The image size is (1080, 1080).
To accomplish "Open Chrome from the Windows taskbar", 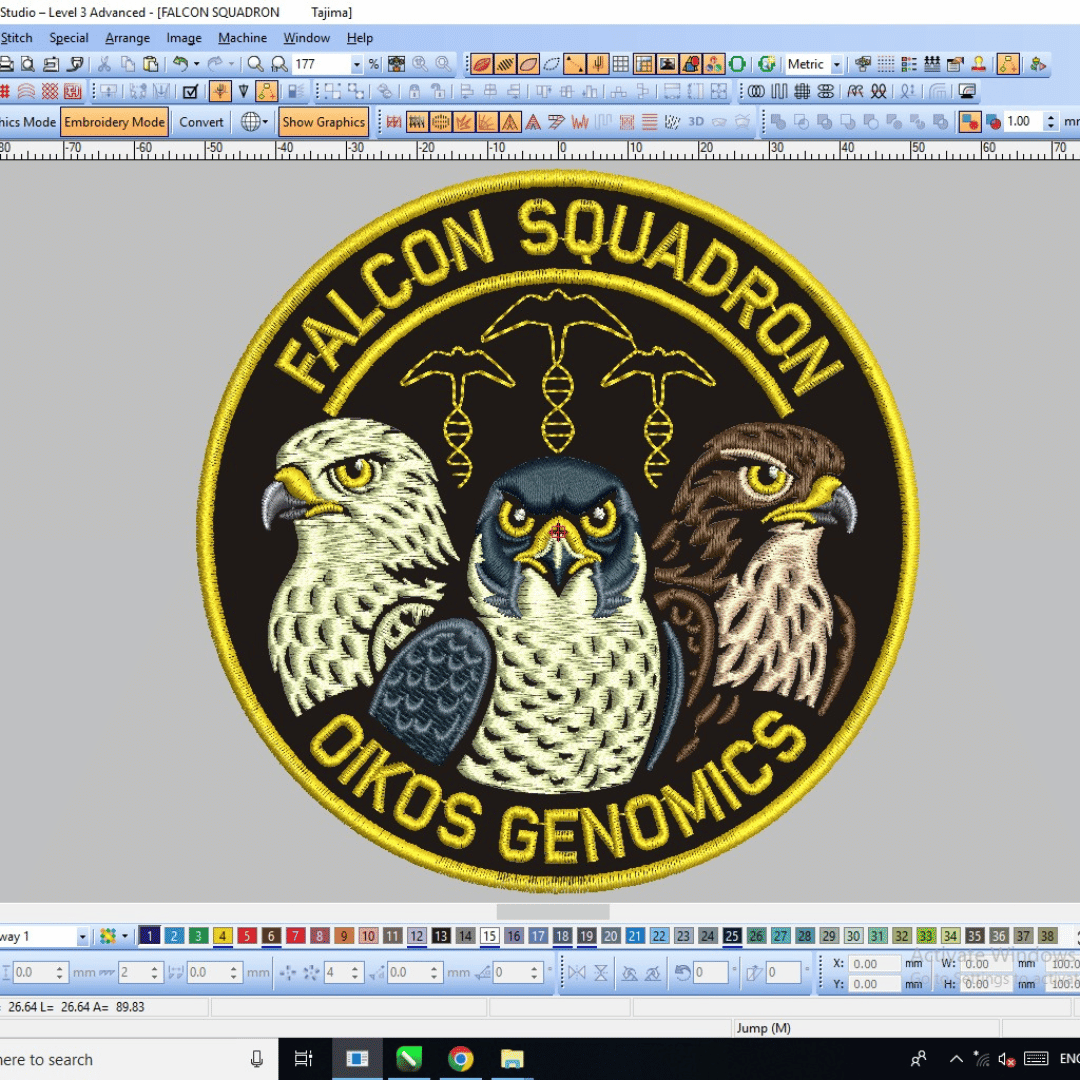I will click(x=460, y=1059).
